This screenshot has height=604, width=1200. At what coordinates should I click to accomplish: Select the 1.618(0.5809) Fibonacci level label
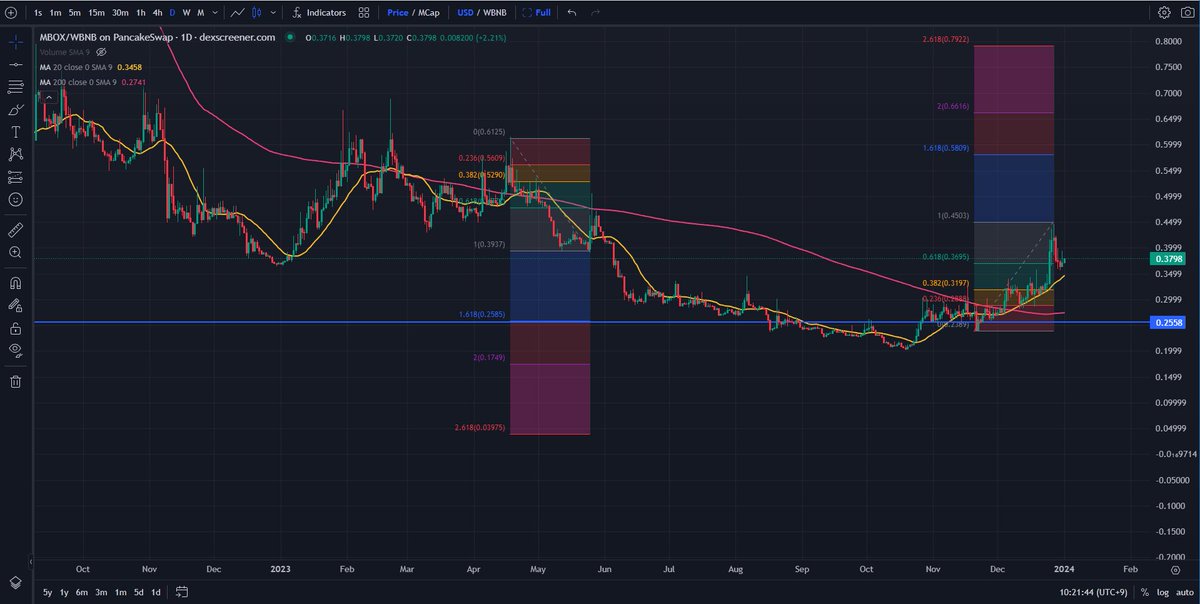coord(945,148)
